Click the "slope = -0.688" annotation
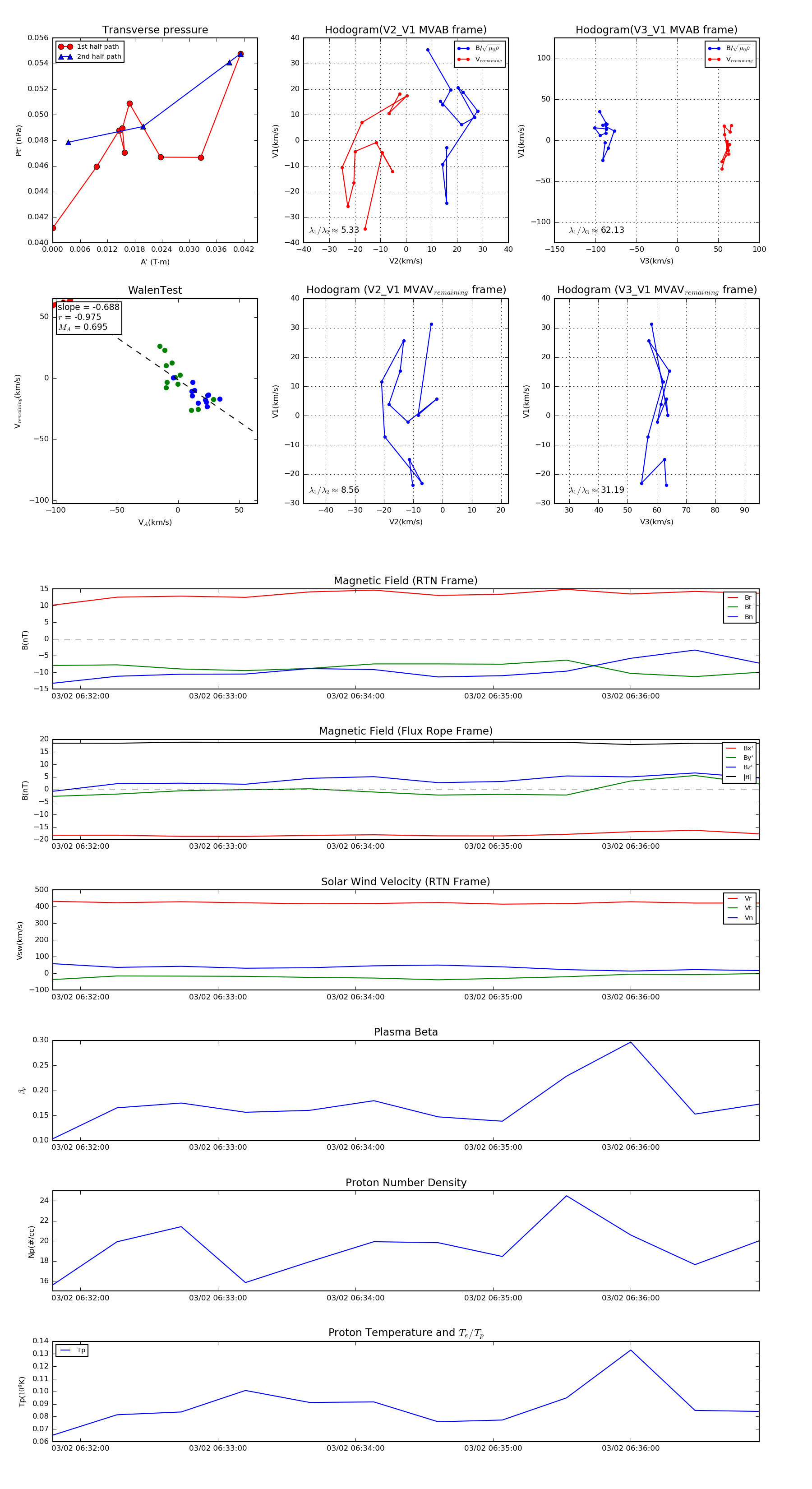 point(88,307)
